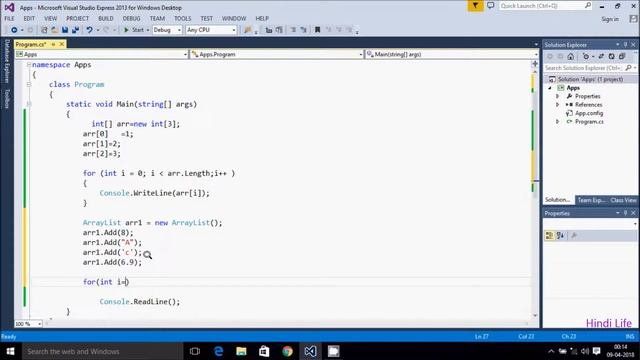Open notifications via the yellow flag icon

pos(475,6)
